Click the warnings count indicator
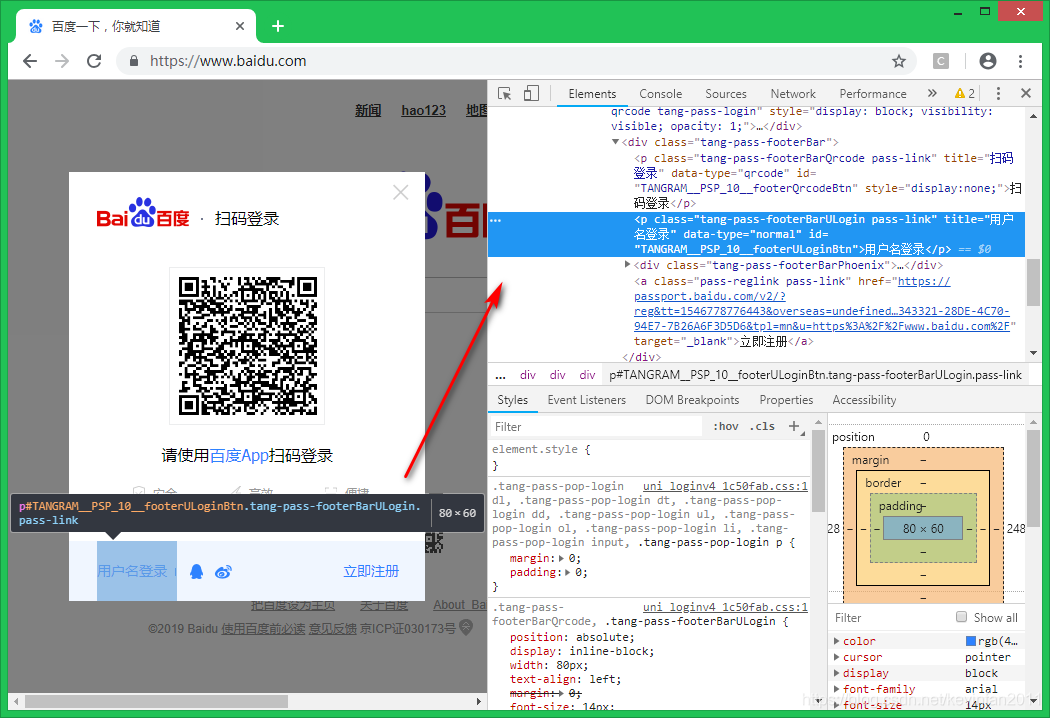 [965, 93]
